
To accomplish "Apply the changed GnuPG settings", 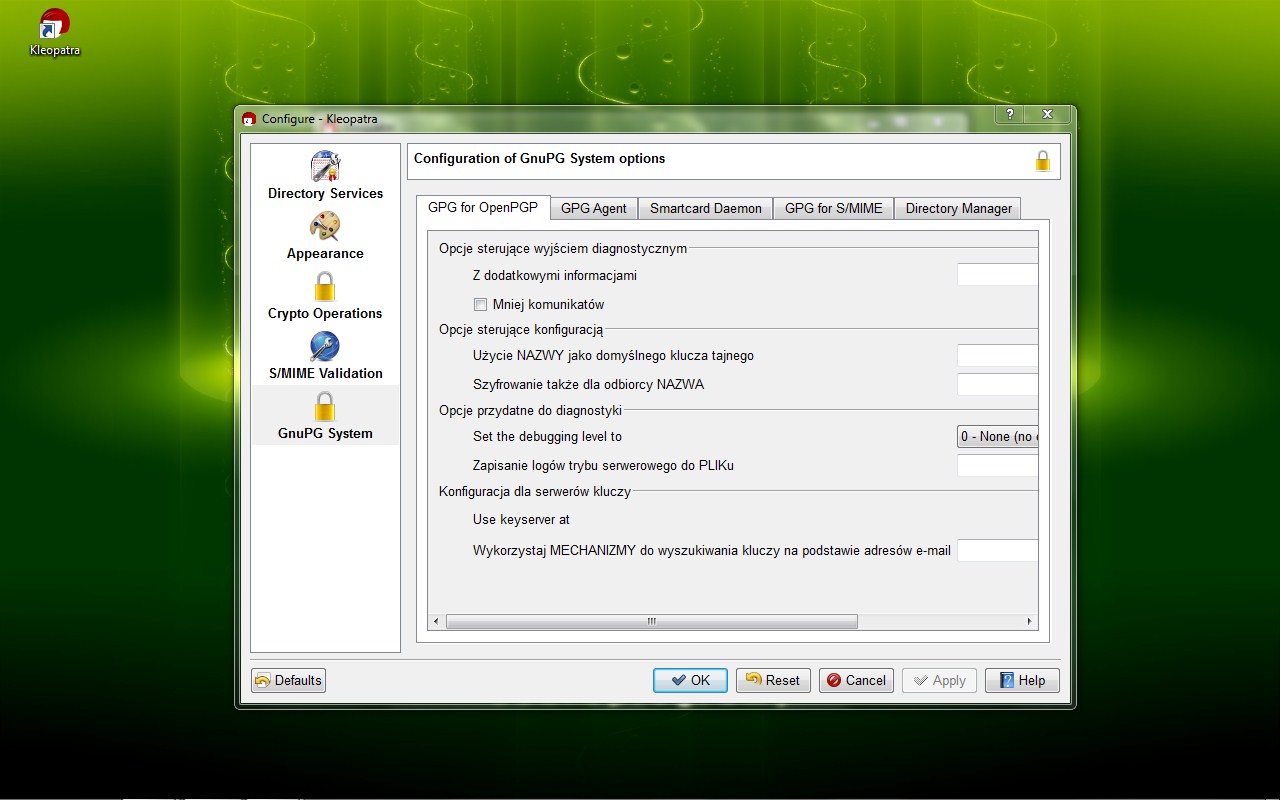I will 938,680.
